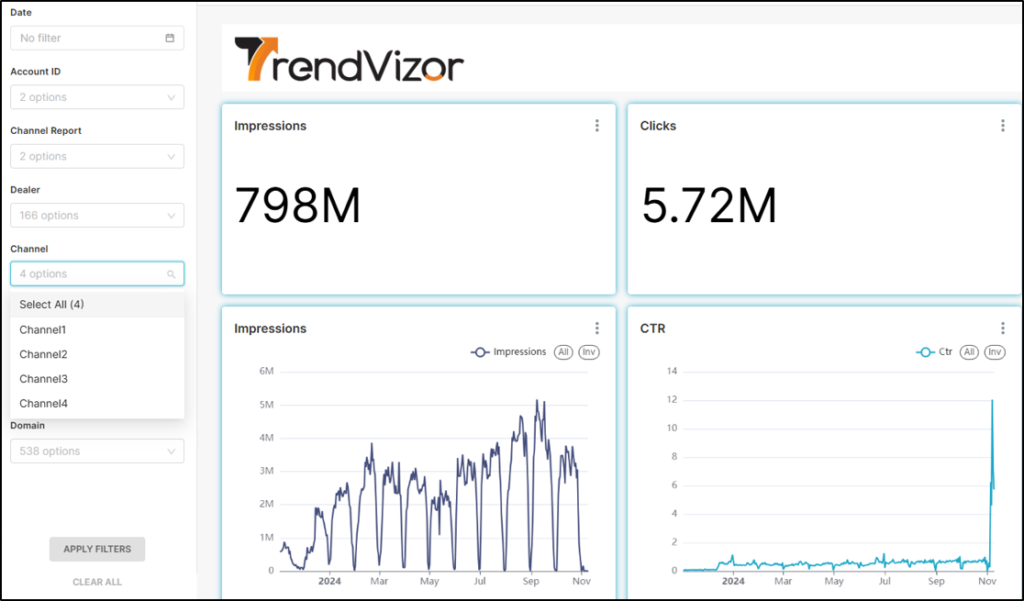This screenshot has height=601, width=1024.
Task: Open the CTR chart three-dot menu
Action: tap(1003, 329)
